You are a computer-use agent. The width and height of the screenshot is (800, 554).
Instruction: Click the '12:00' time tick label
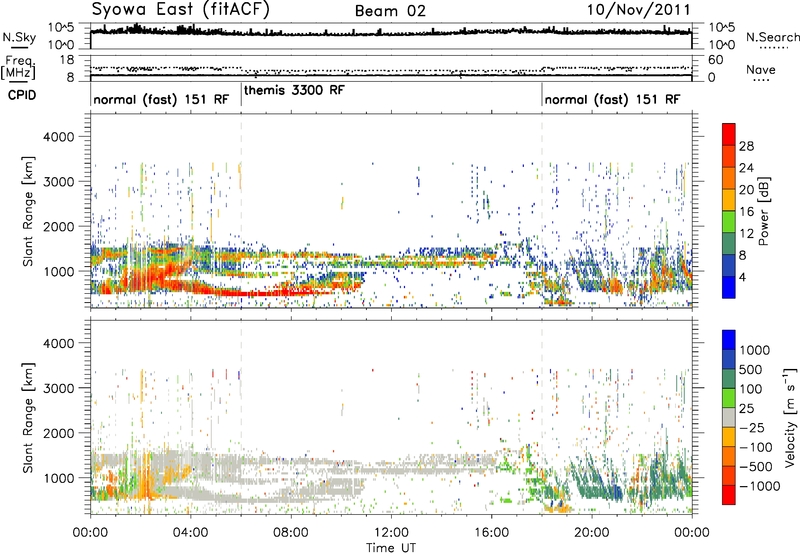pos(391,533)
